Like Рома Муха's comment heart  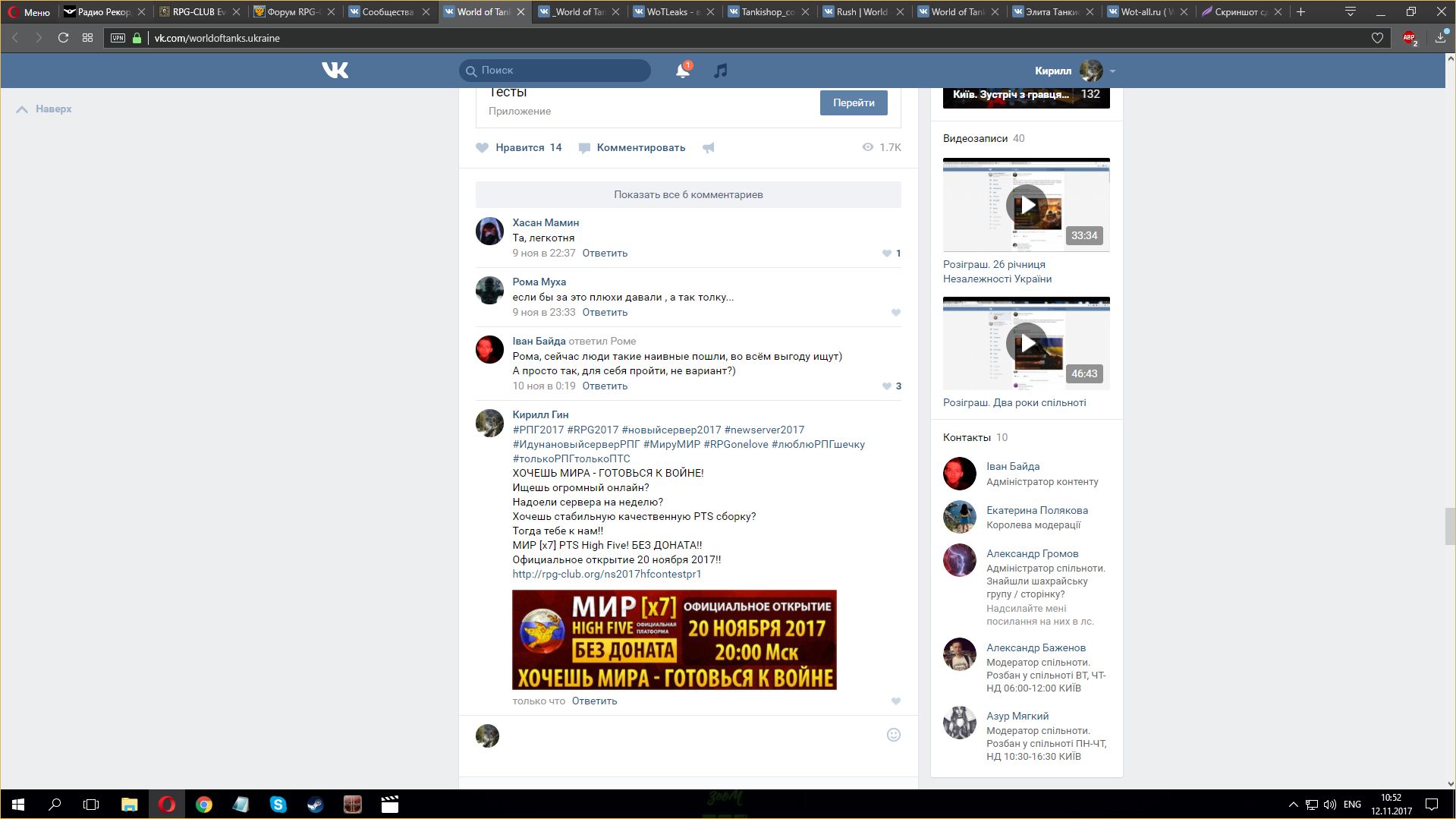[896, 313]
